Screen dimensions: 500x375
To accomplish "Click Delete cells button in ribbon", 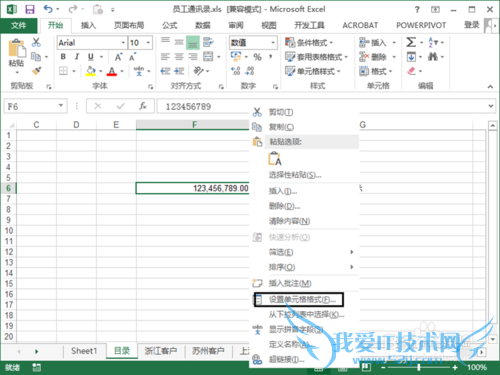I will 373,57.
